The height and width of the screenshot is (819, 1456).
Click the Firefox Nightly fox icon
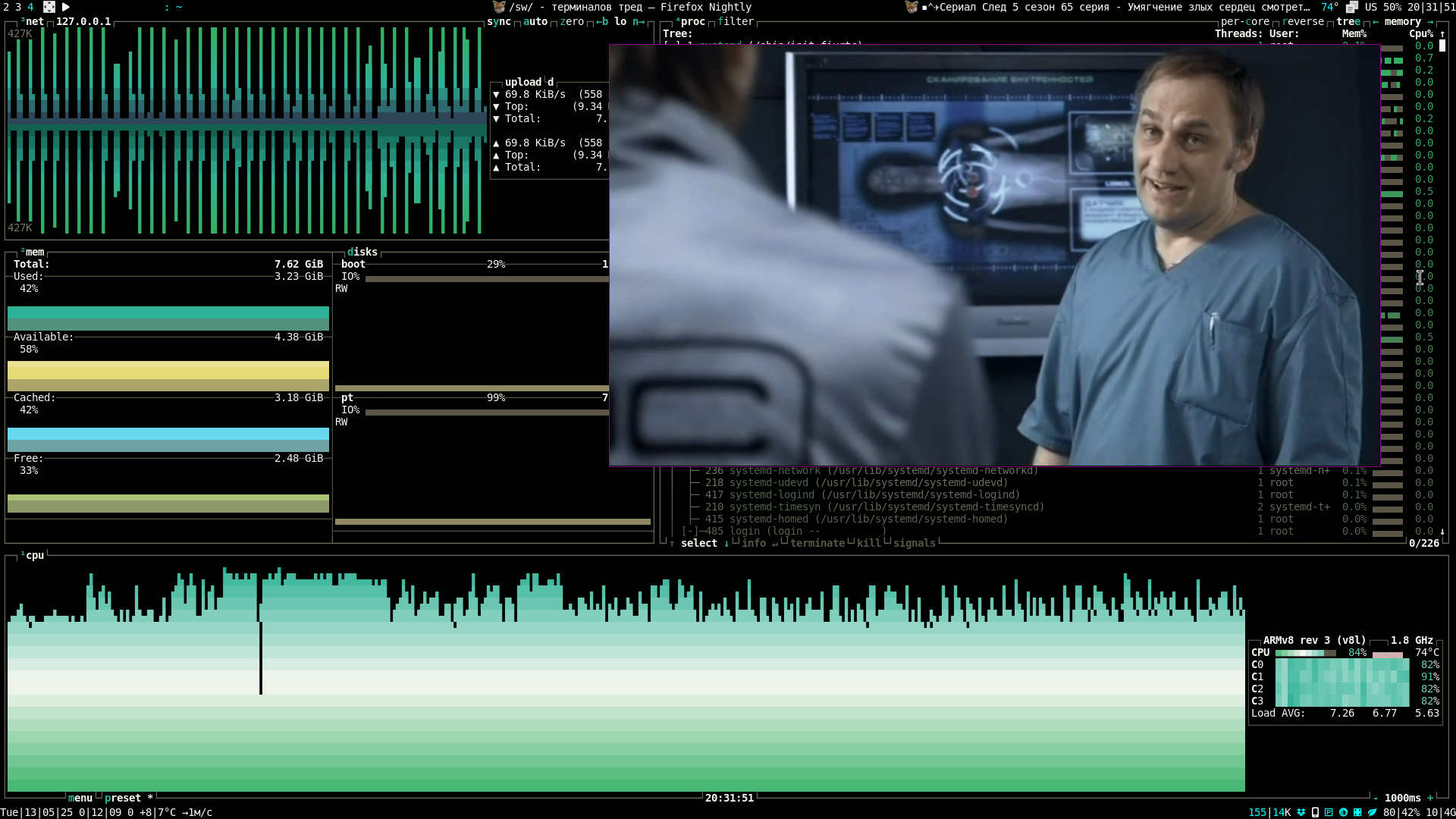click(x=498, y=7)
